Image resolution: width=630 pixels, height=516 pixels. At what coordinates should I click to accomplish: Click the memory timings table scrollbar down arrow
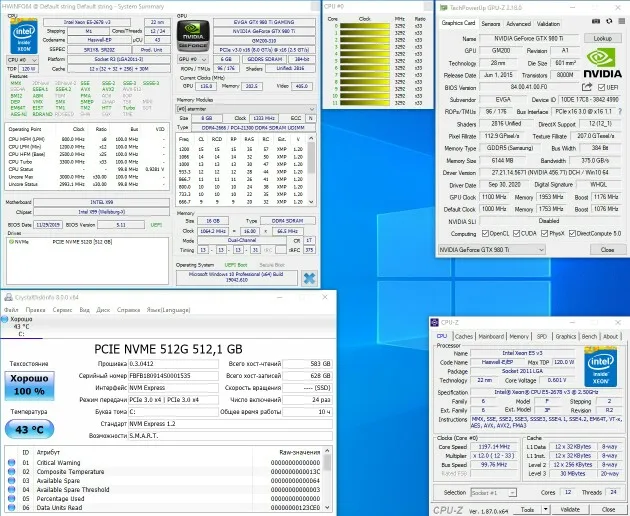tap(312, 202)
